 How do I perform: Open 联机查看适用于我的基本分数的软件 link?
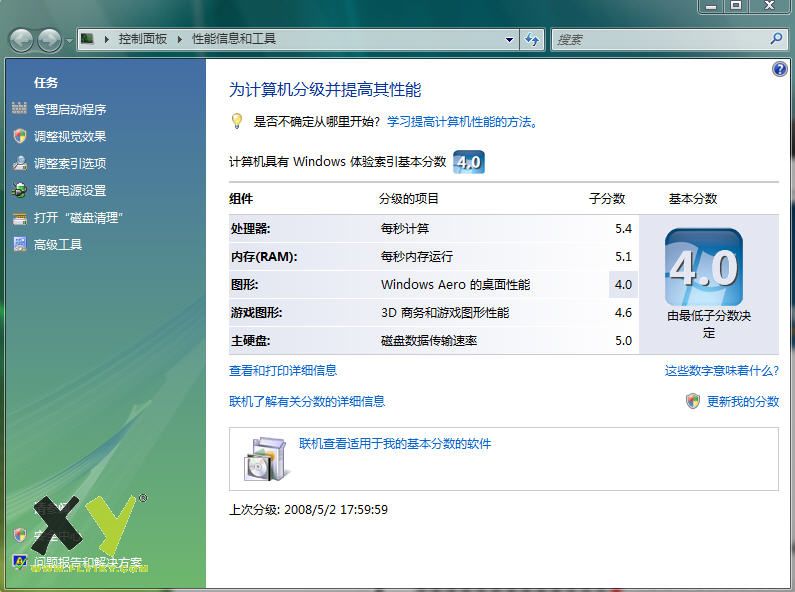click(395, 444)
